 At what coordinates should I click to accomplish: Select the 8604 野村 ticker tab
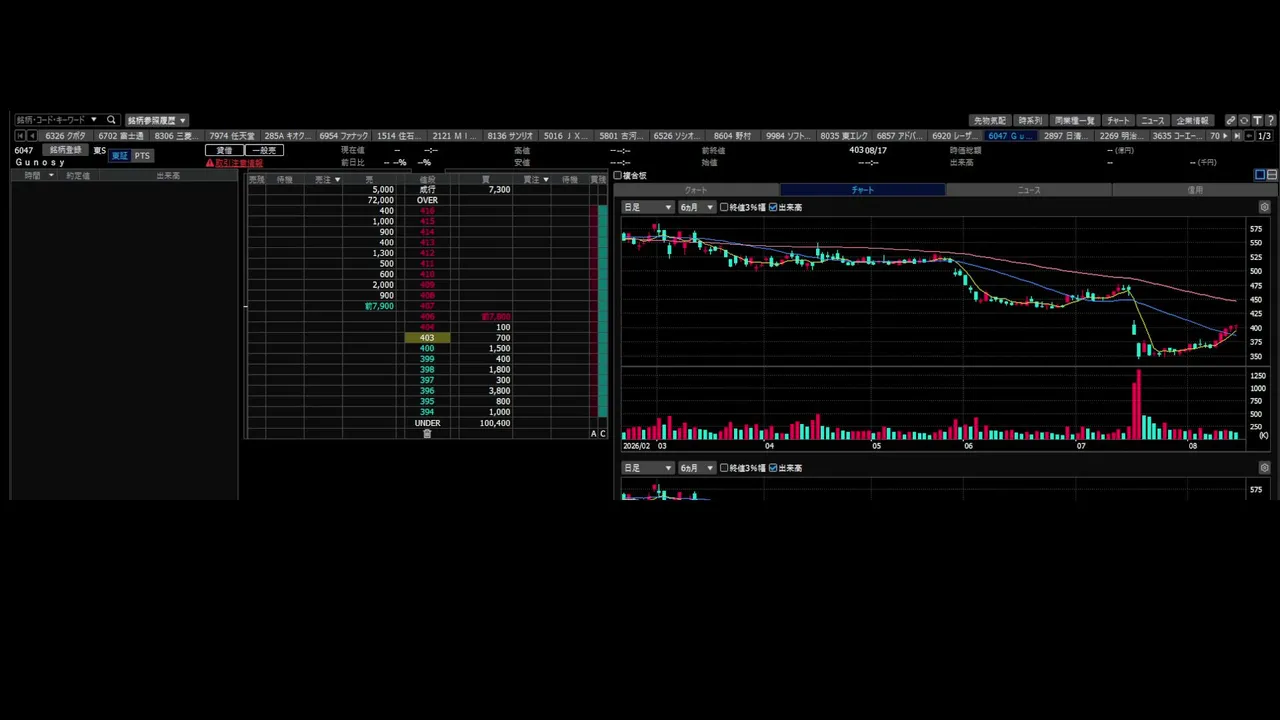pos(732,136)
